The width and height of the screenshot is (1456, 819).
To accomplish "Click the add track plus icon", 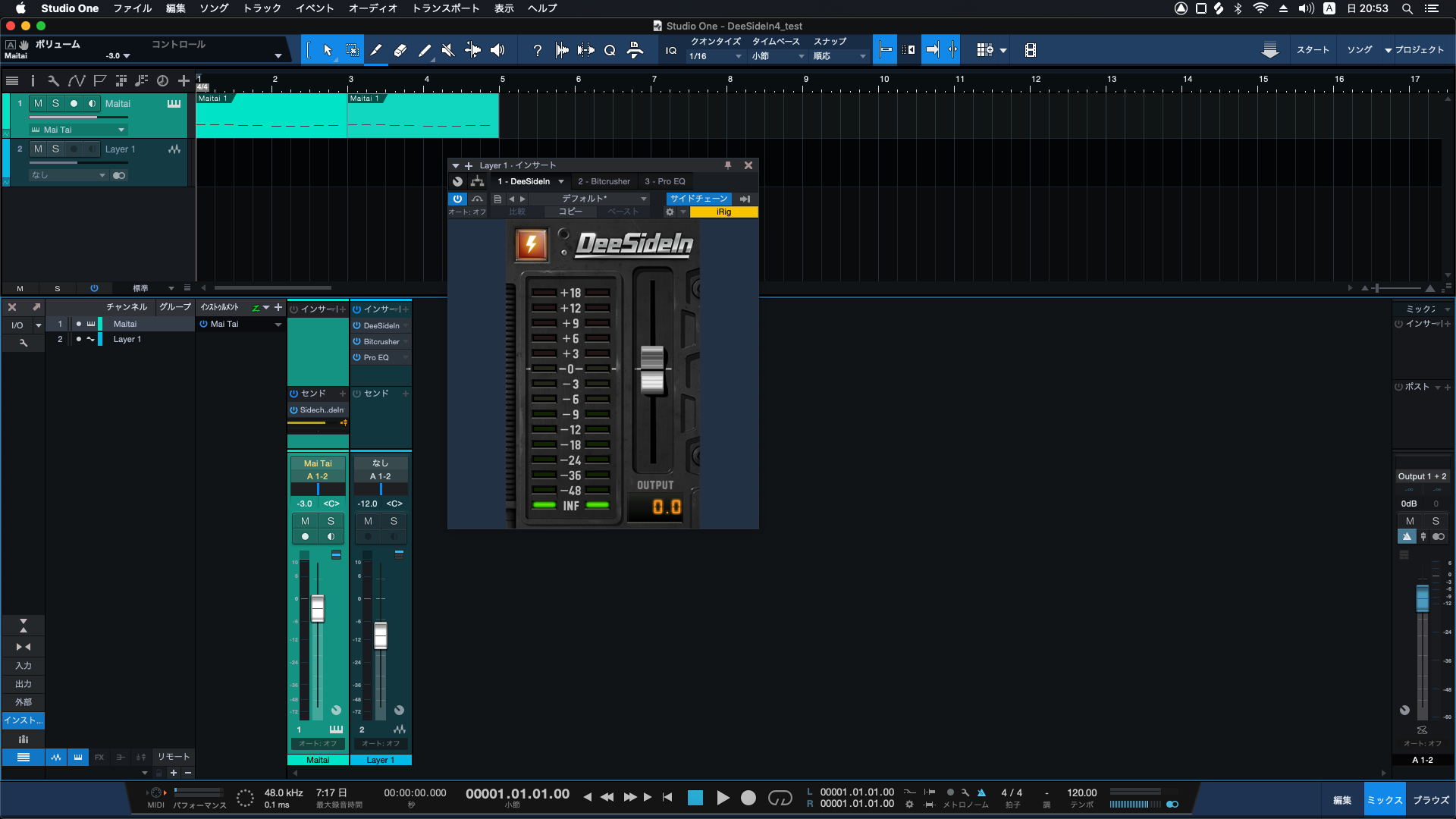I will click(184, 80).
